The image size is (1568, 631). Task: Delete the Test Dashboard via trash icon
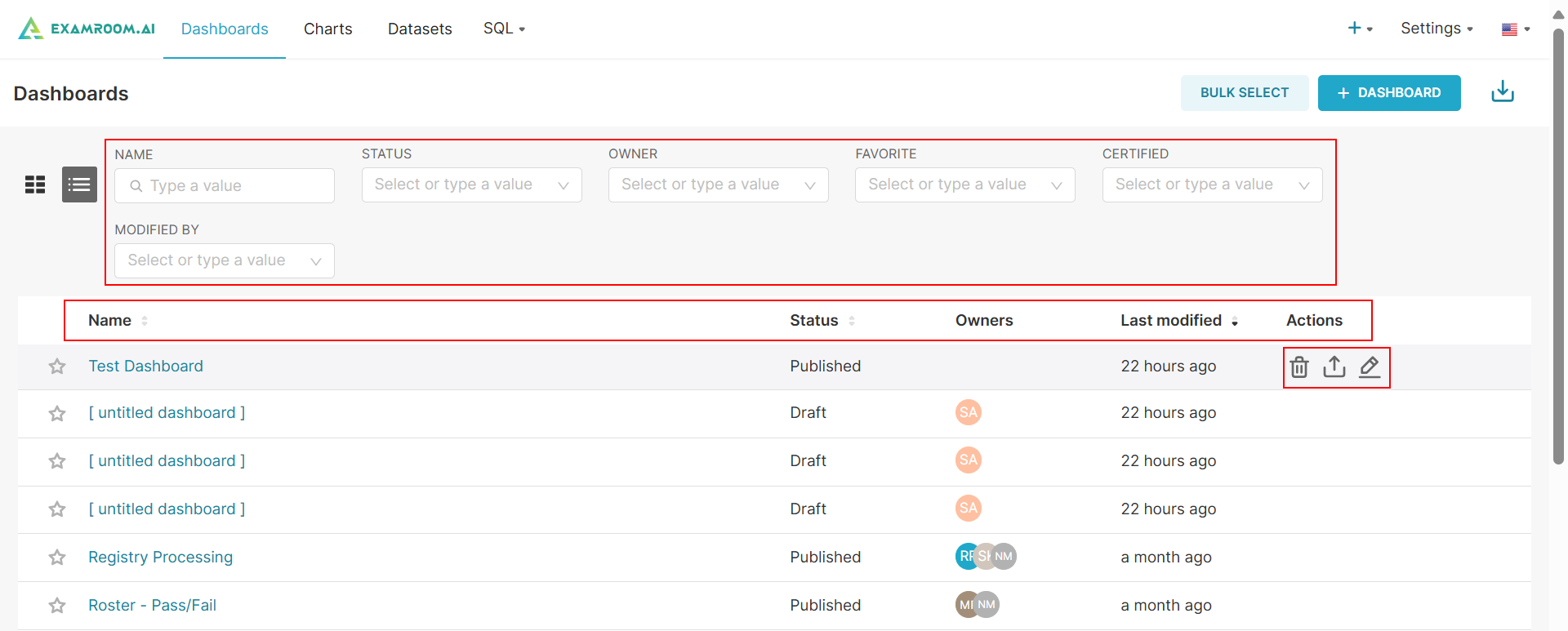point(1299,367)
